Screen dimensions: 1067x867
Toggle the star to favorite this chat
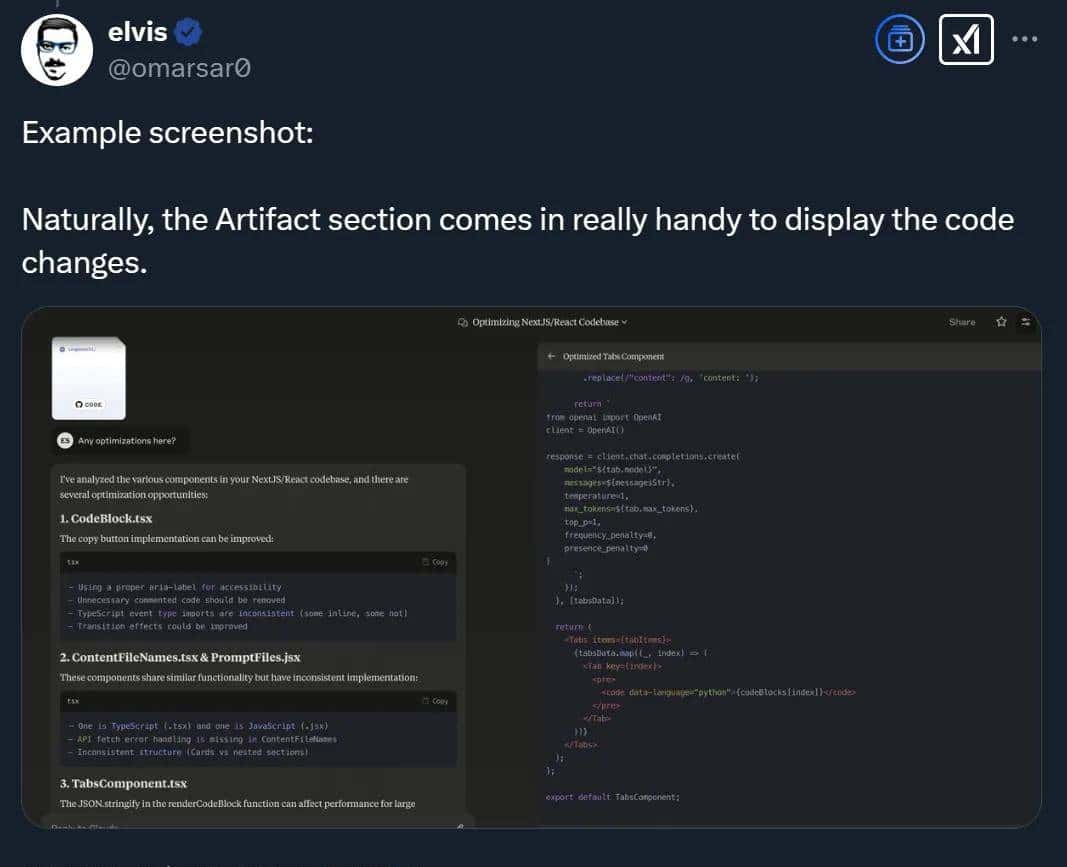1001,322
